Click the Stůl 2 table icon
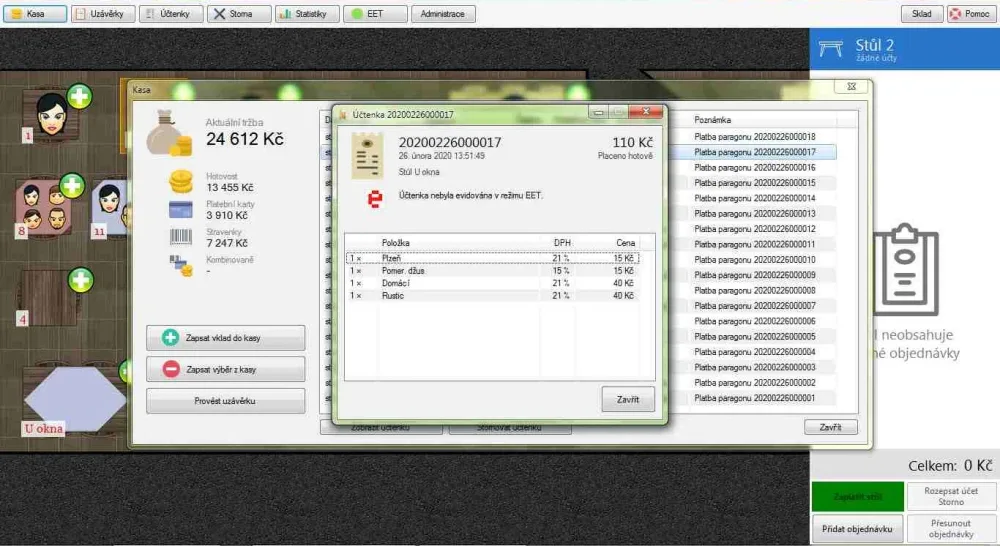The width and height of the screenshot is (1000, 546). 830,48
